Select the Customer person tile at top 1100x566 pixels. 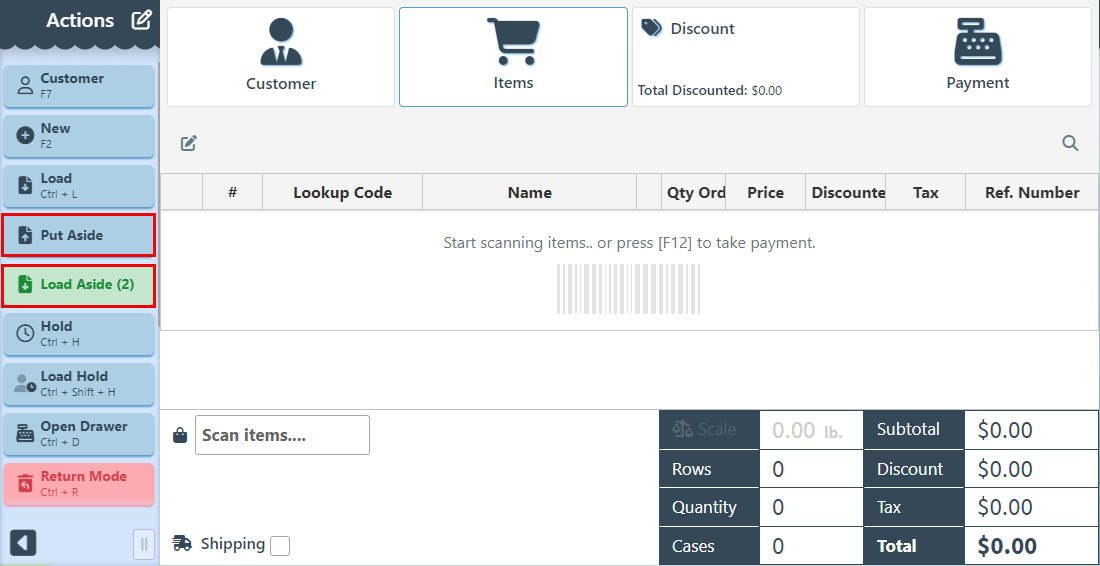point(281,57)
